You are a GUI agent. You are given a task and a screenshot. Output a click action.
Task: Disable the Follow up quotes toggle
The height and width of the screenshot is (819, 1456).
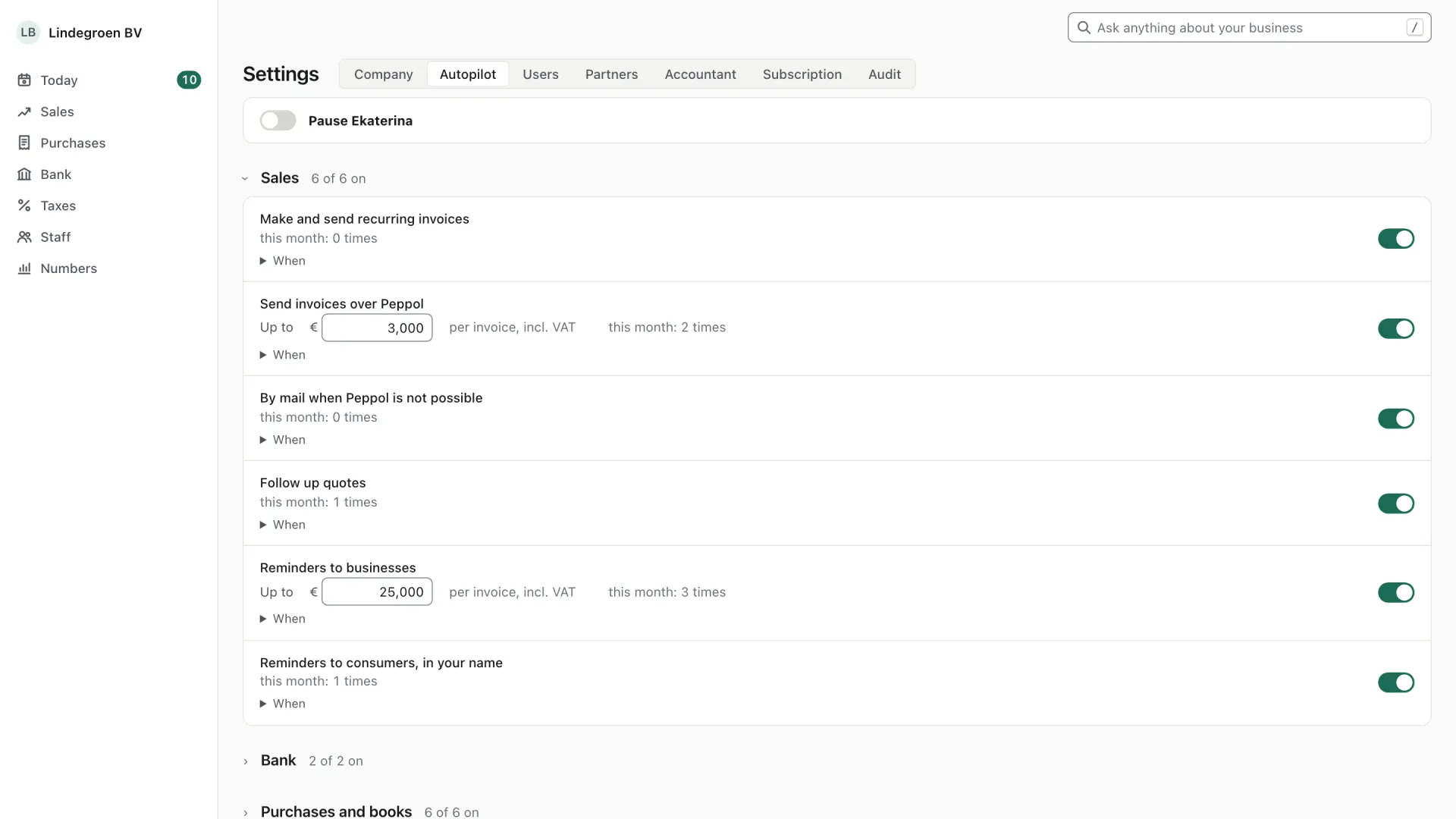coord(1396,504)
